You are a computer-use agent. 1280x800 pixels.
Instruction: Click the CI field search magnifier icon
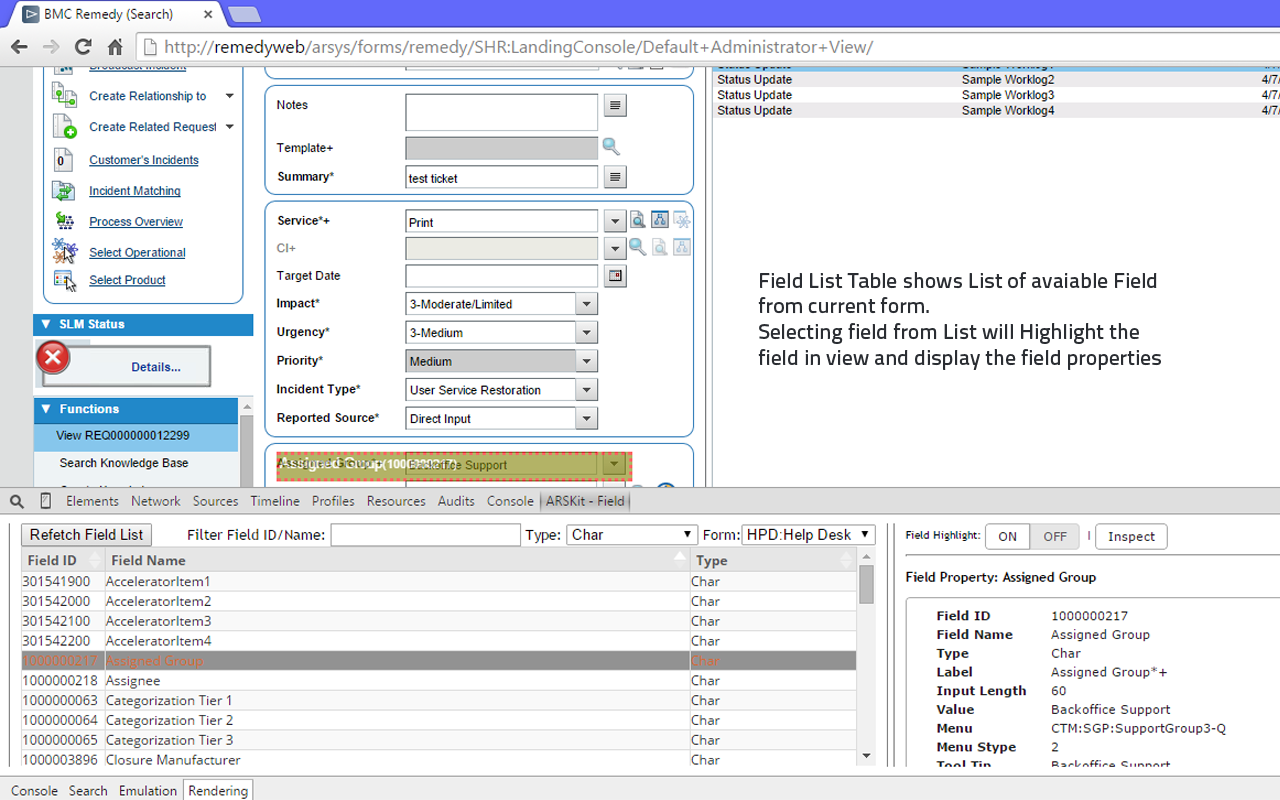tap(638, 247)
